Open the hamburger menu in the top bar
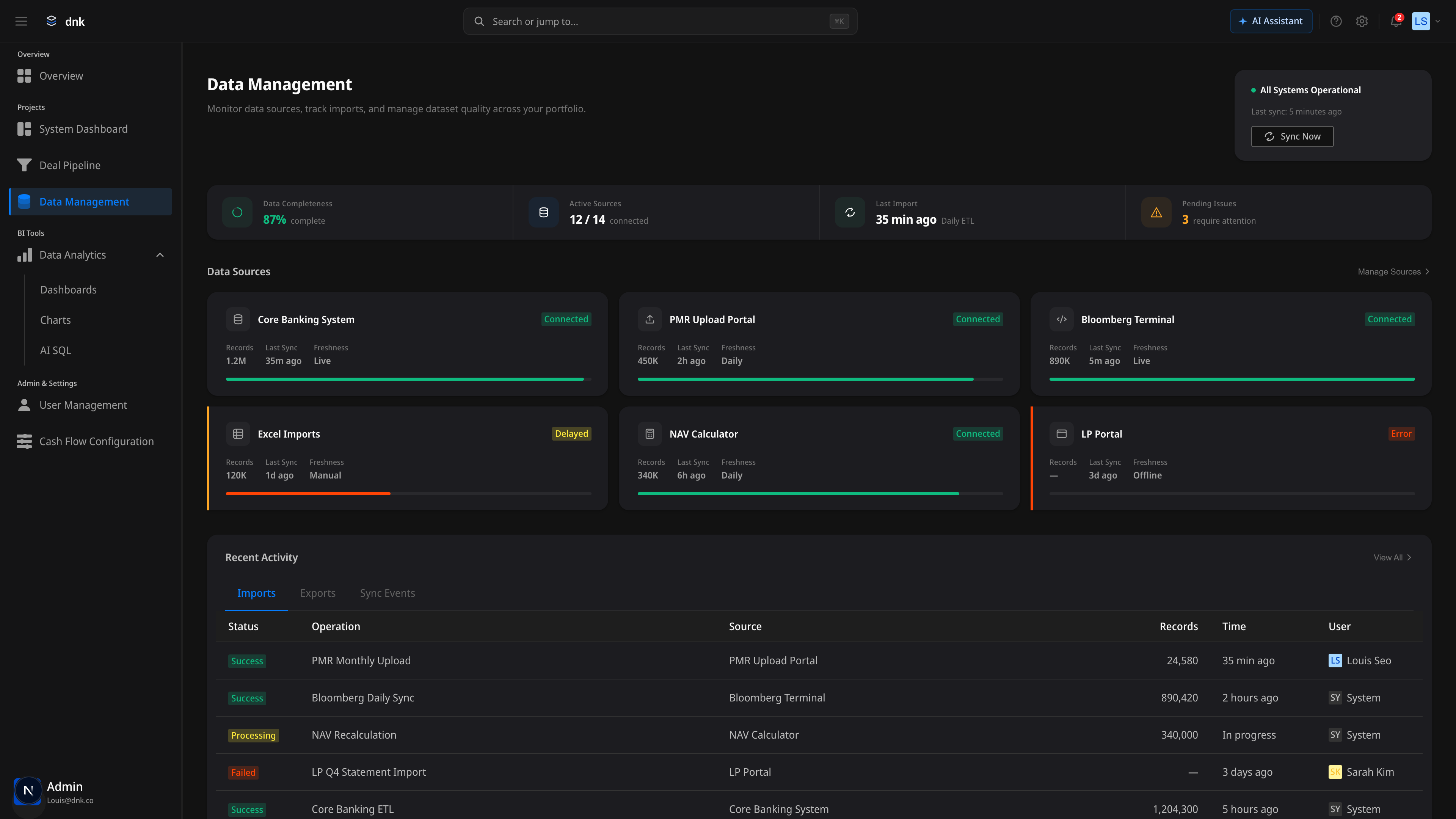Image resolution: width=1456 pixels, height=819 pixels. tap(21, 21)
